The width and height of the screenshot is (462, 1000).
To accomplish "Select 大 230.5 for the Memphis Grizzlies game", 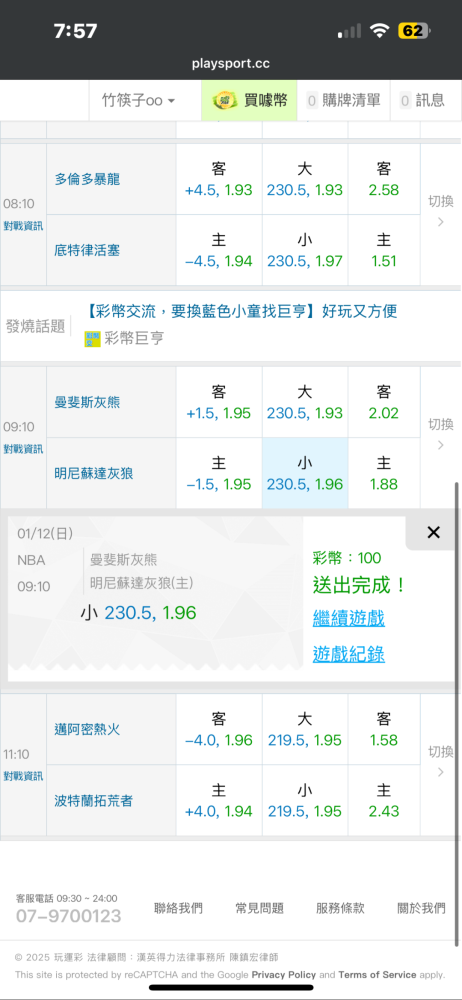I will 305,402.
